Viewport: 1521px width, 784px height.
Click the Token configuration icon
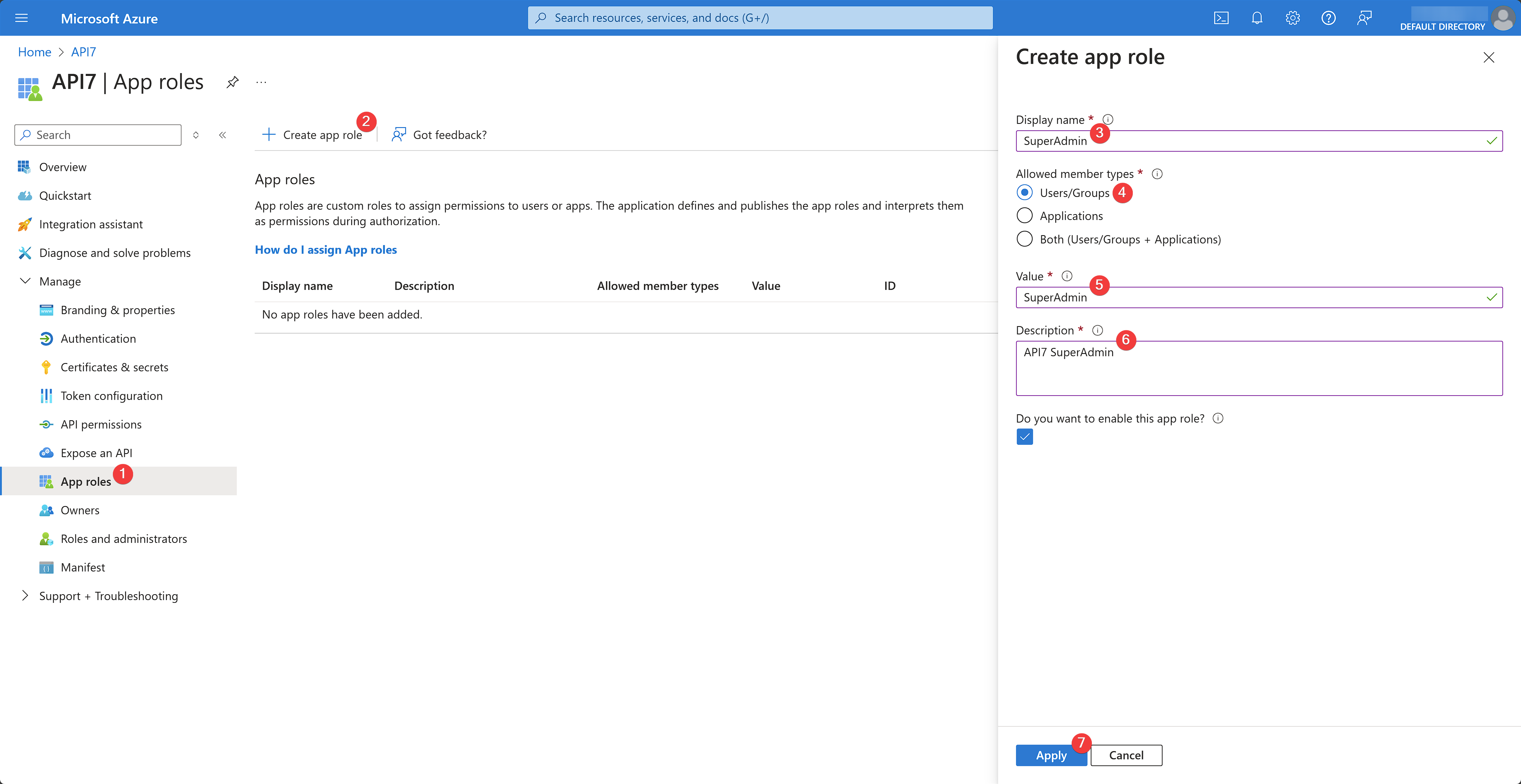pos(46,396)
